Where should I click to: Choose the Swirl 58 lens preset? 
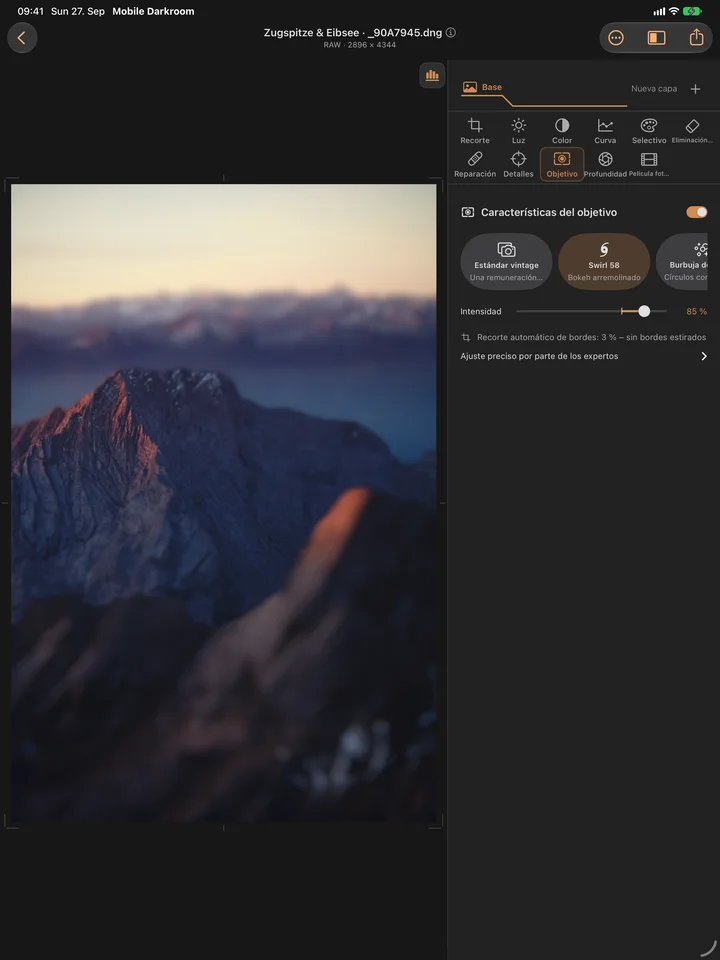point(604,261)
